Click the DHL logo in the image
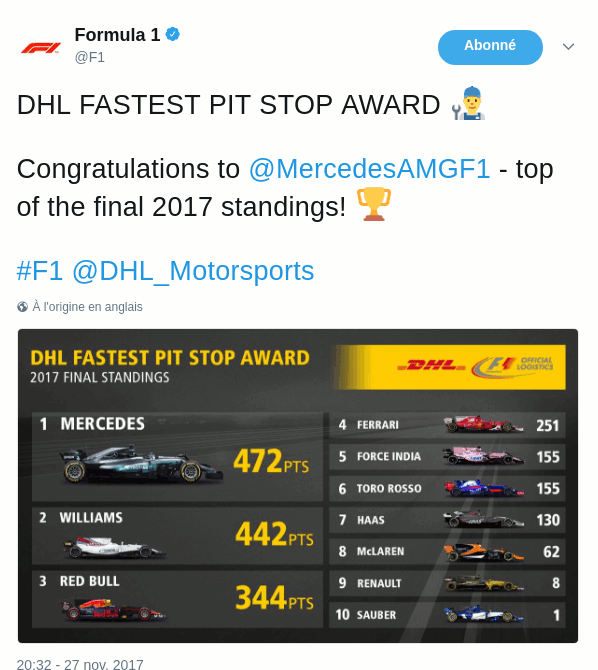Image resolution: width=598 pixels, height=670 pixels. [x=431, y=366]
